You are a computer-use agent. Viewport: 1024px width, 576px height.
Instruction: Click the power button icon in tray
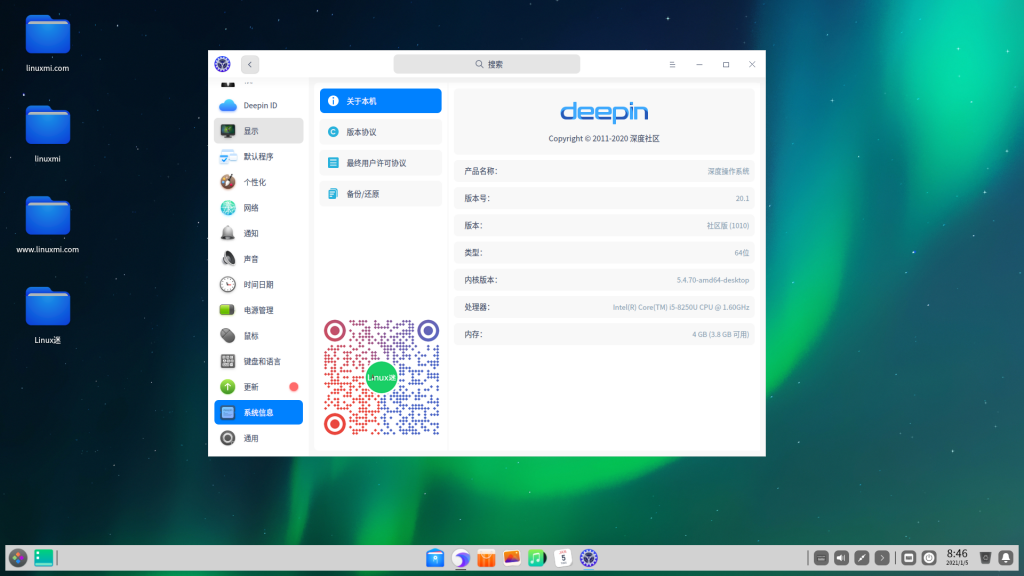point(929,558)
